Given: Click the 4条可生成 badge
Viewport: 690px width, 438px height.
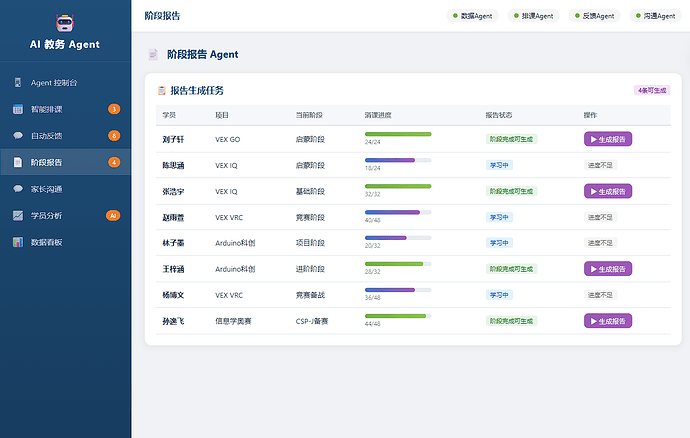Looking at the screenshot, I should [x=652, y=90].
